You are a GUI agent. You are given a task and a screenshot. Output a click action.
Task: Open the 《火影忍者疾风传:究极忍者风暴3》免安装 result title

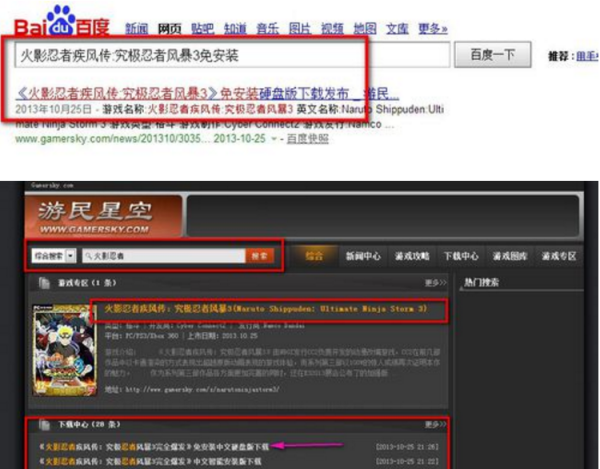[x=207, y=93]
